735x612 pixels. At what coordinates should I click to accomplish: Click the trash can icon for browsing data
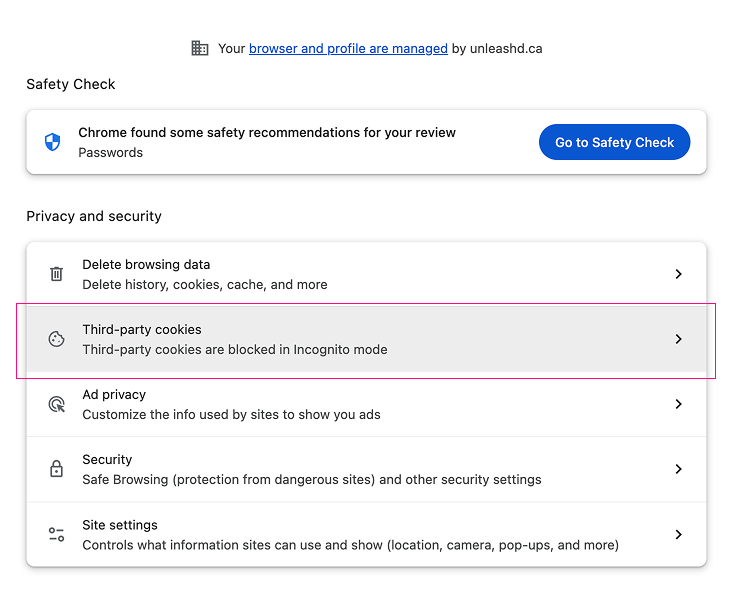pos(57,274)
